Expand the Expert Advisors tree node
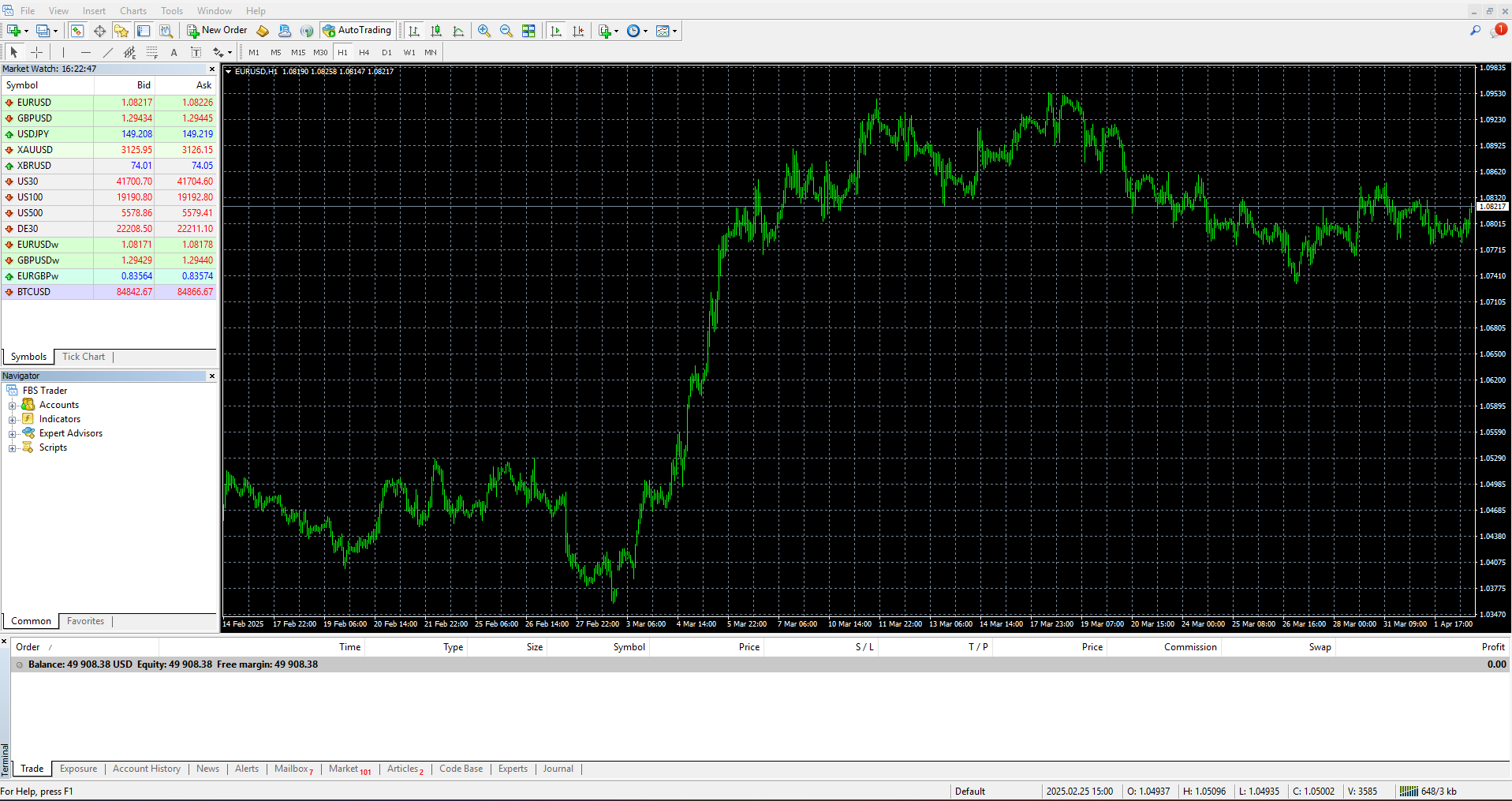The width and height of the screenshot is (1512, 801). point(13,434)
